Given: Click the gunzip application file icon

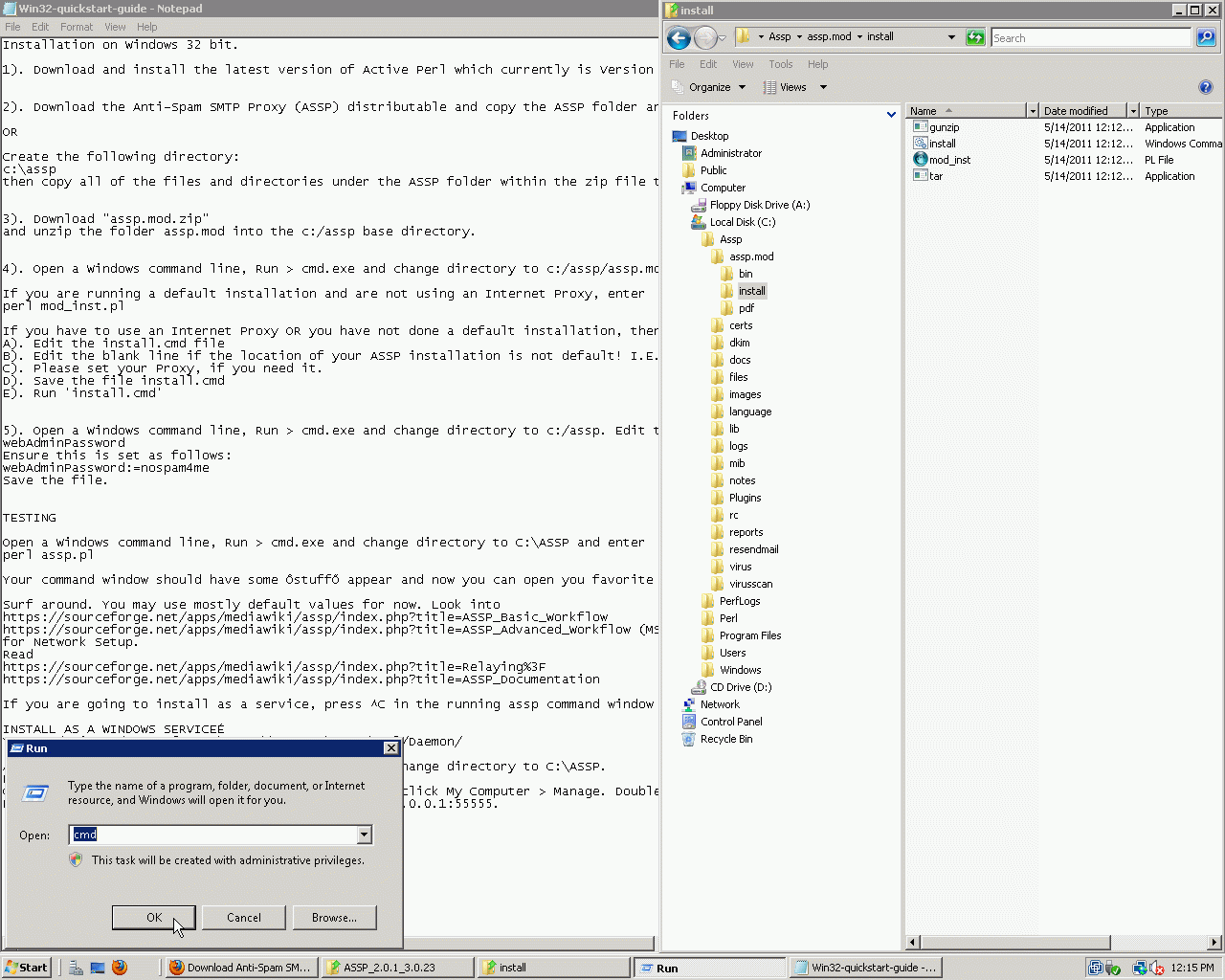Looking at the screenshot, I should click(921, 127).
